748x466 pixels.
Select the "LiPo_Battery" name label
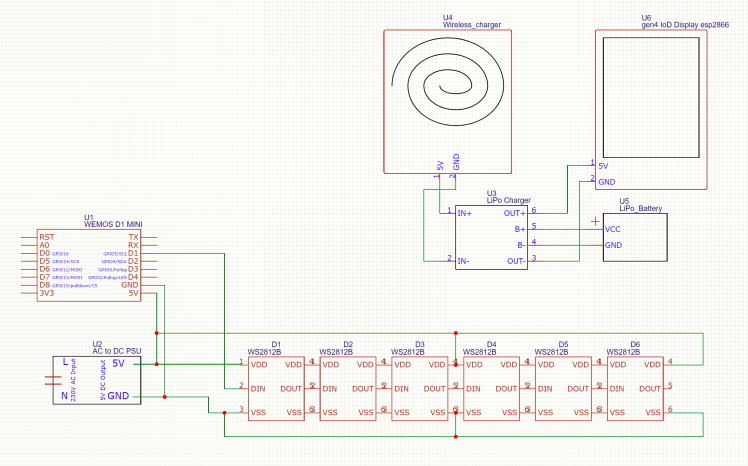point(641,208)
